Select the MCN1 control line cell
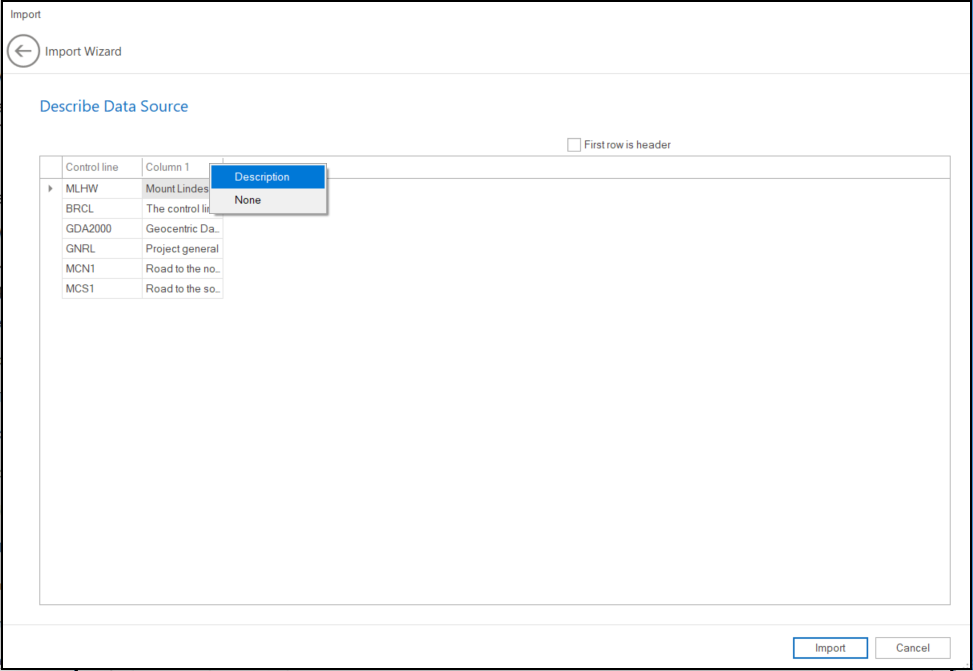 pyautogui.click(x=101, y=269)
